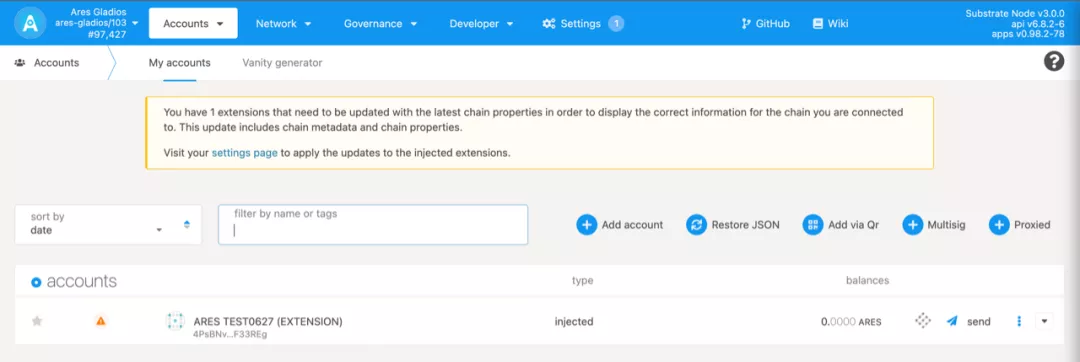Click the Accounts breadcrumb
Viewport: 1080px width, 362px height.
(47, 63)
